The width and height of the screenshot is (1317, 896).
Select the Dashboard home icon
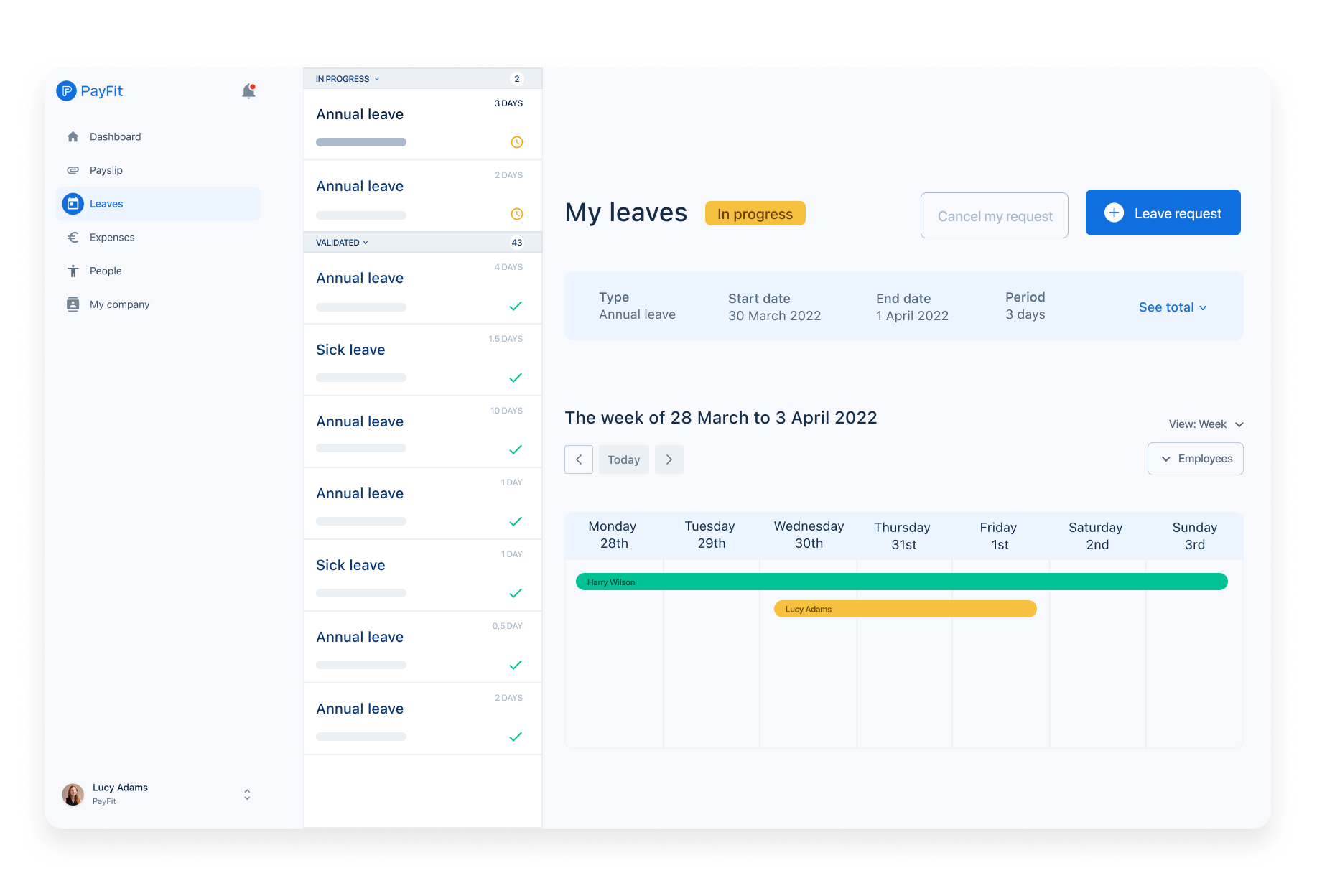(x=73, y=136)
